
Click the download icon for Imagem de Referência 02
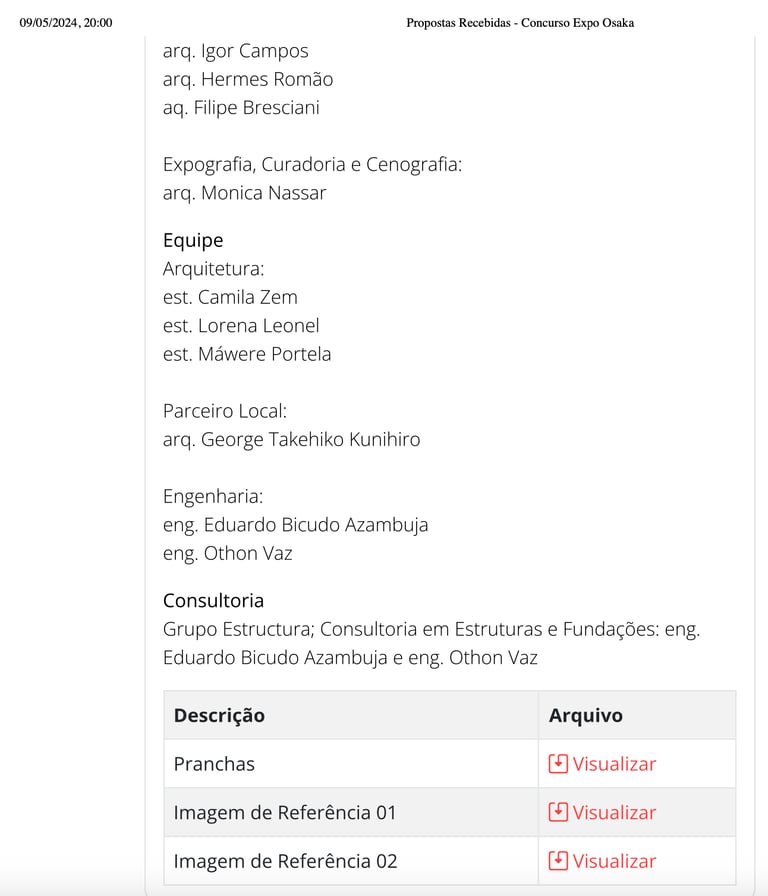click(558, 861)
